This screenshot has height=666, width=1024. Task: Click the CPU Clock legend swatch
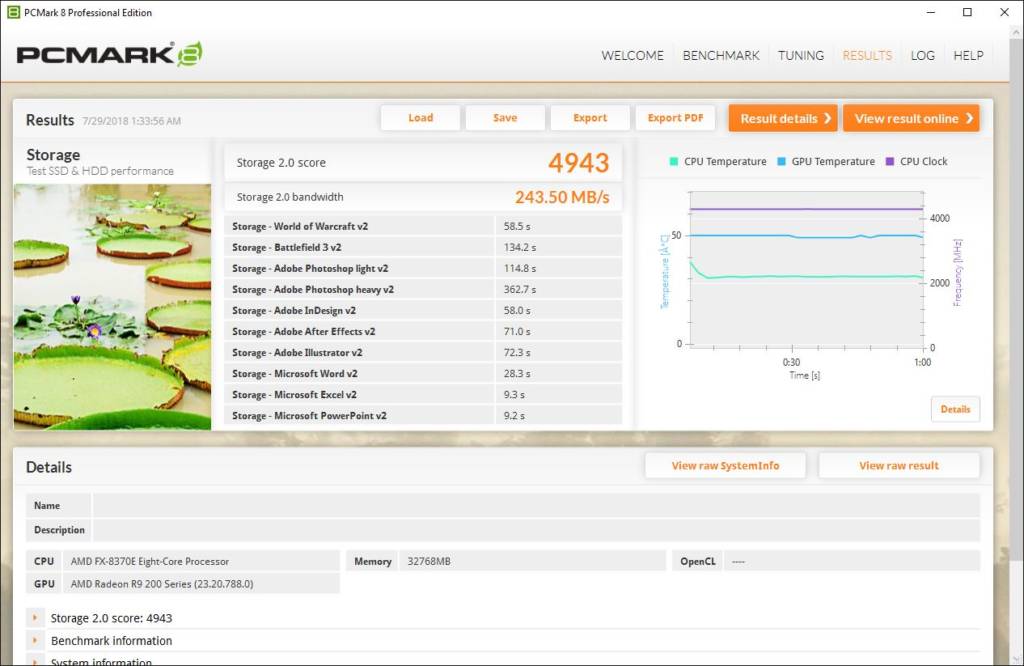click(889, 162)
